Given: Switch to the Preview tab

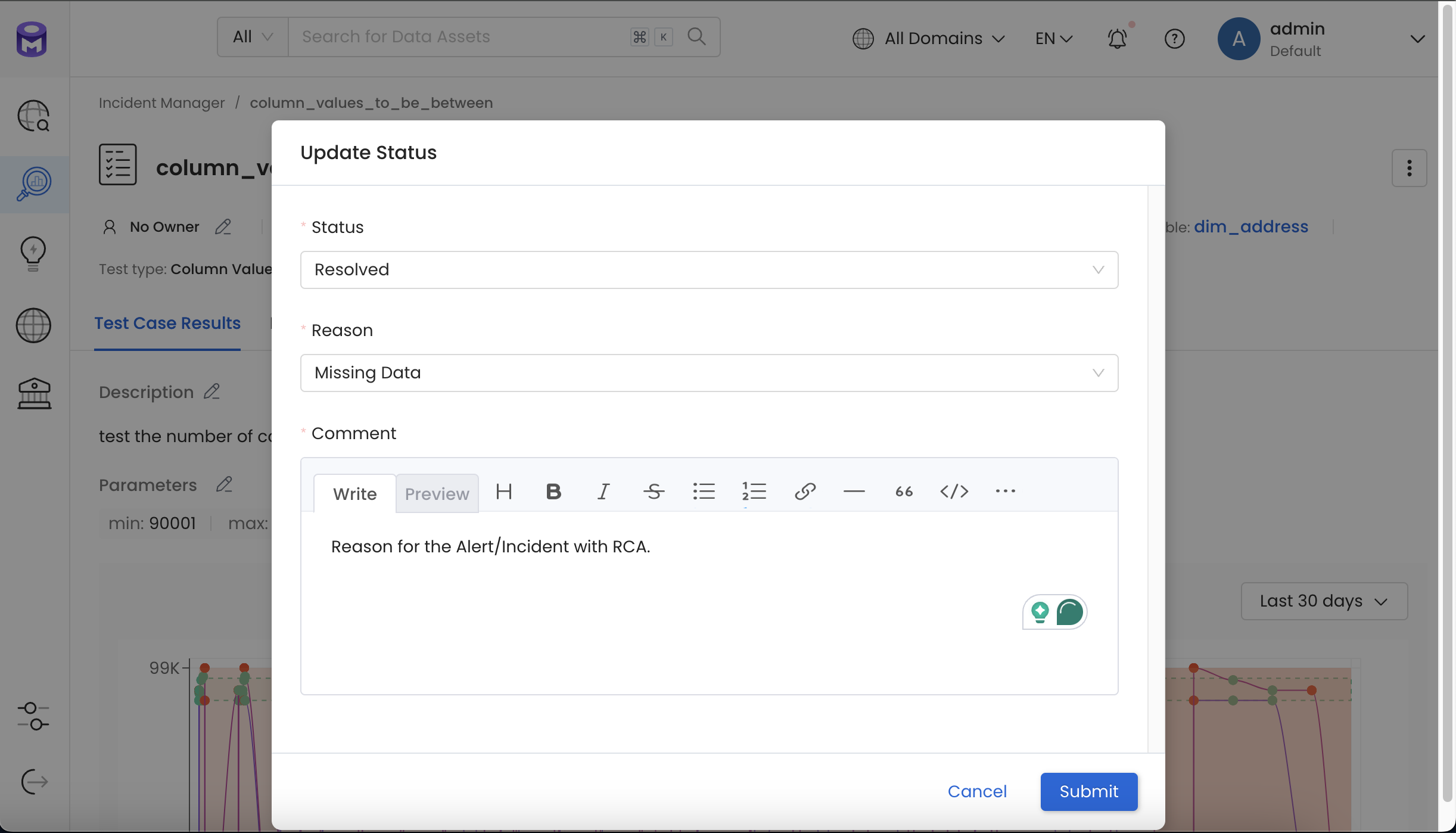Looking at the screenshot, I should [x=437, y=493].
